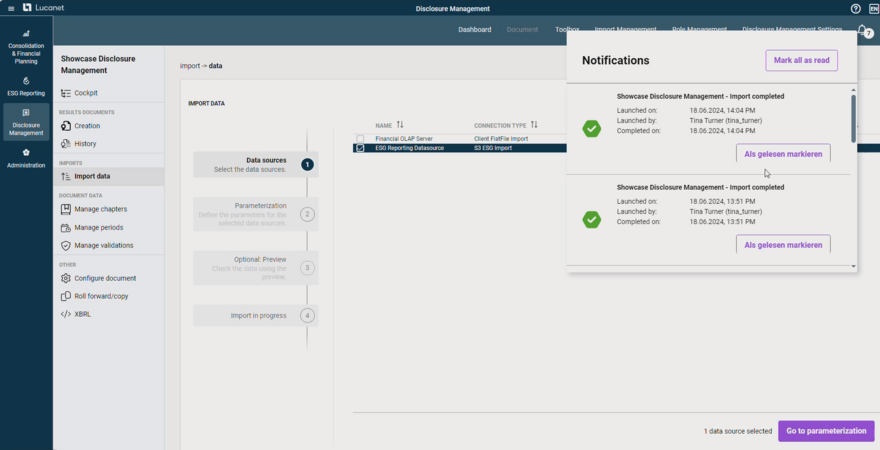Screen dimensions: 880x450
Task: Click the XBRL code icon
Action: coord(66,314)
